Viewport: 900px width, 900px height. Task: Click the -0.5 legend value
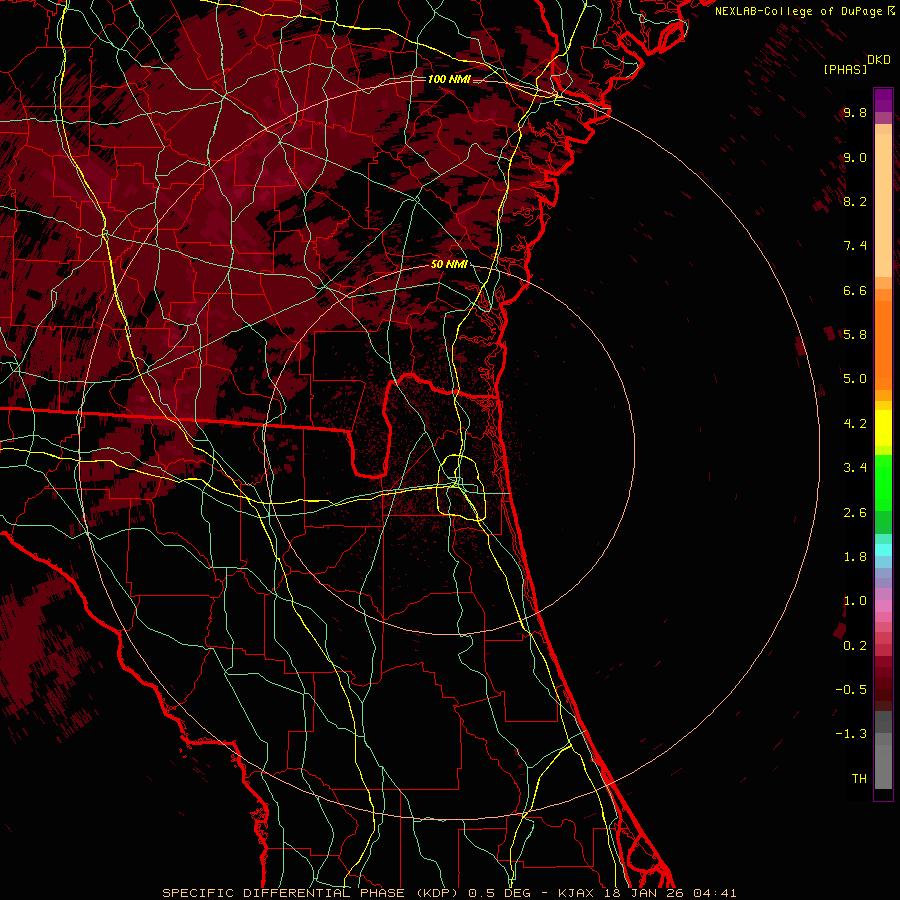[x=851, y=690]
